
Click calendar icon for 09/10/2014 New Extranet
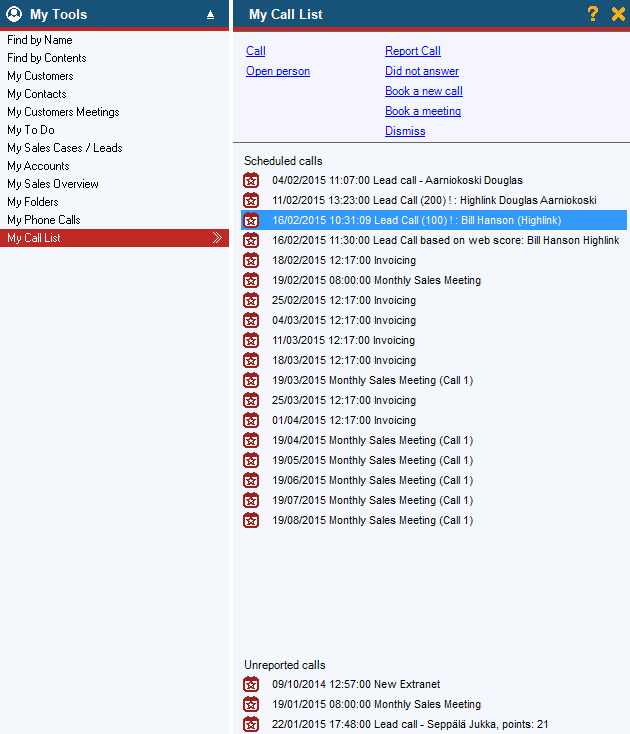pos(251,684)
